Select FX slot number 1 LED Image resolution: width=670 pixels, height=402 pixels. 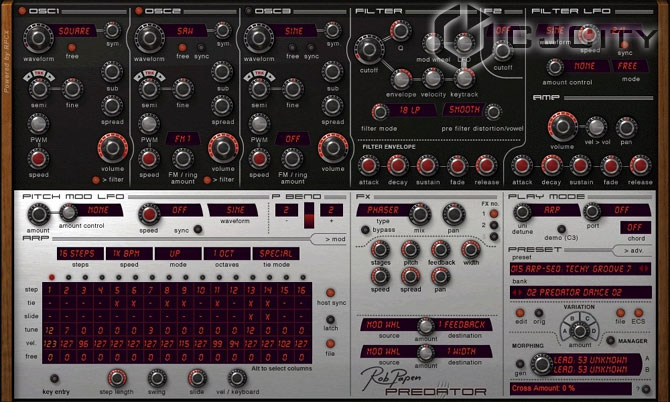[x=494, y=214]
